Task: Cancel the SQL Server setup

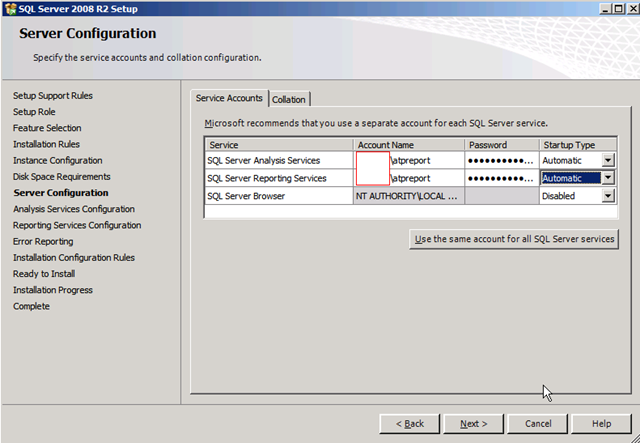Action: pos(537,423)
